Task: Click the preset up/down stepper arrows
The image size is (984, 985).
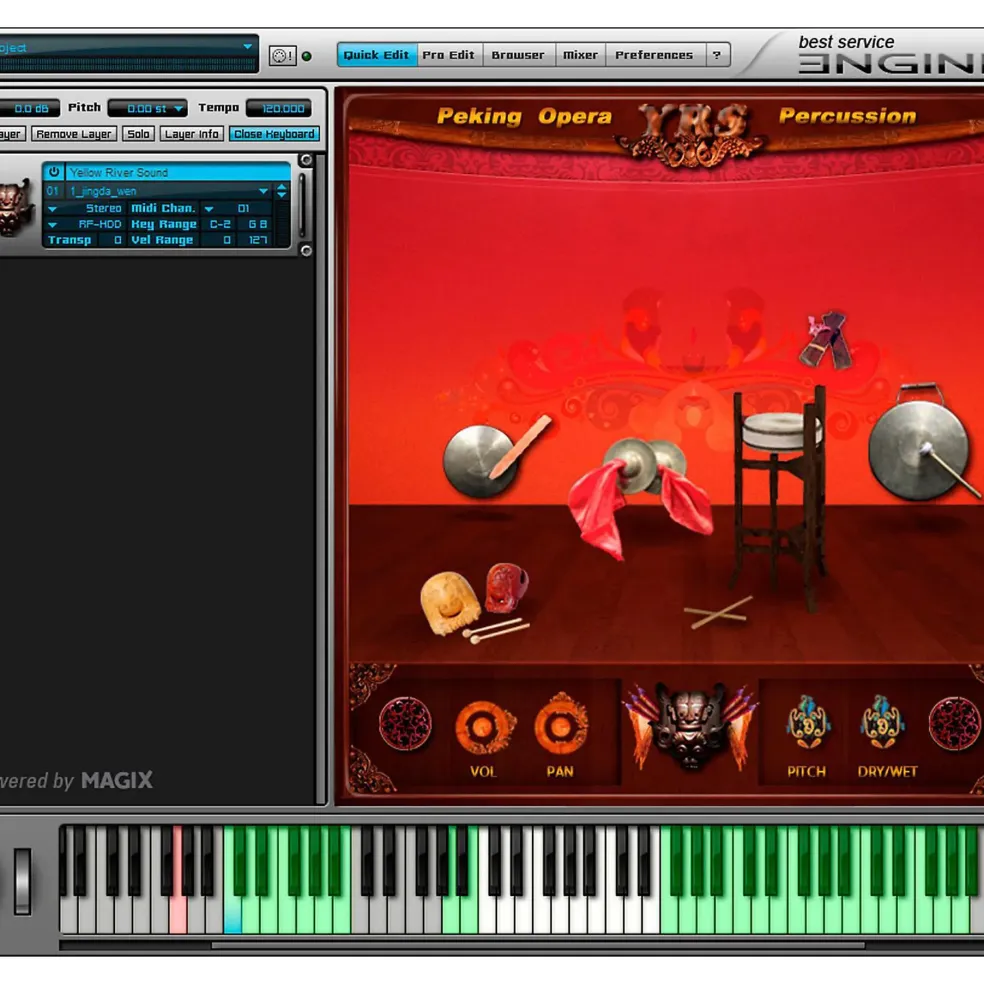Action: [282, 191]
